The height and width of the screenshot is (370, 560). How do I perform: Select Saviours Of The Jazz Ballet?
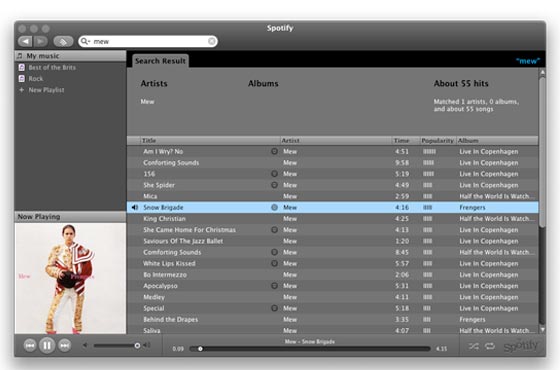tap(183, 241)
